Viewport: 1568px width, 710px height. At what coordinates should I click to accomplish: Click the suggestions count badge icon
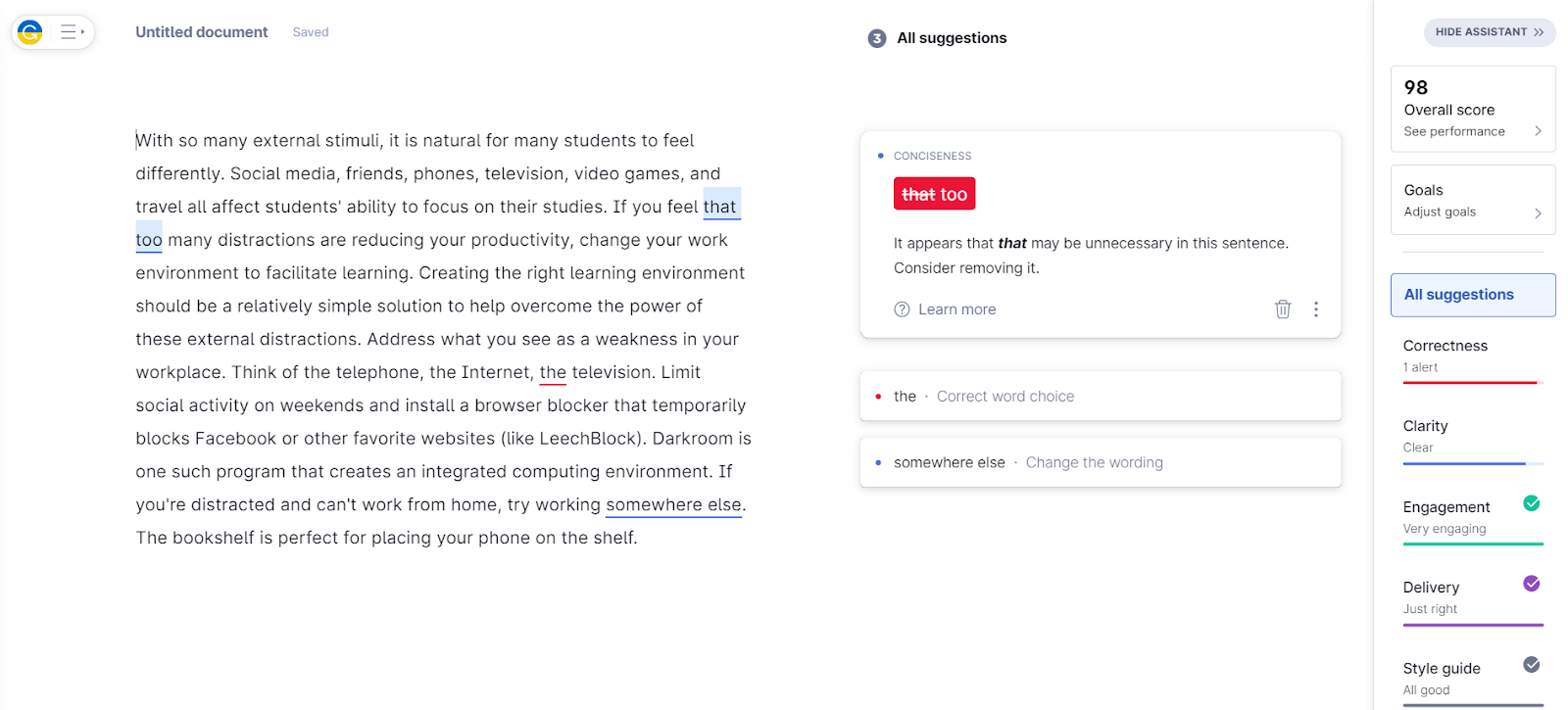click(x=876, y=38)
